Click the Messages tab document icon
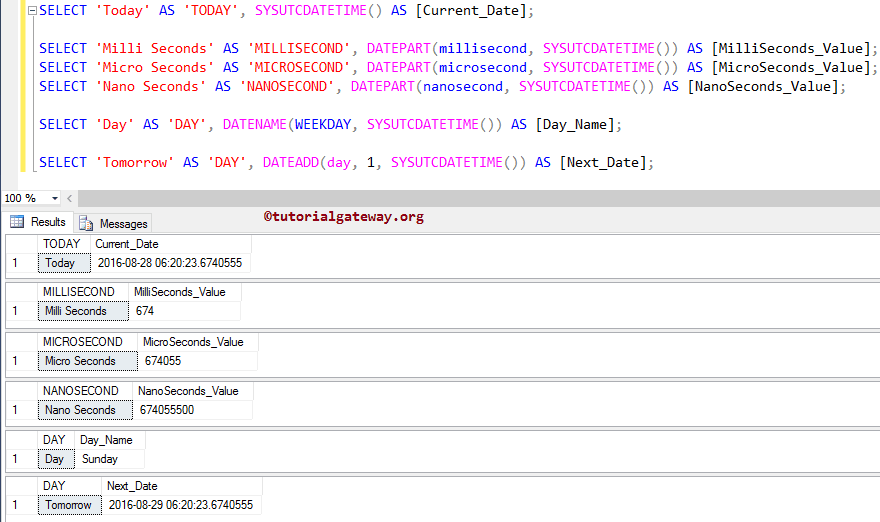The image size is (880, 522). pyautogui.click(x=86, y=223)
